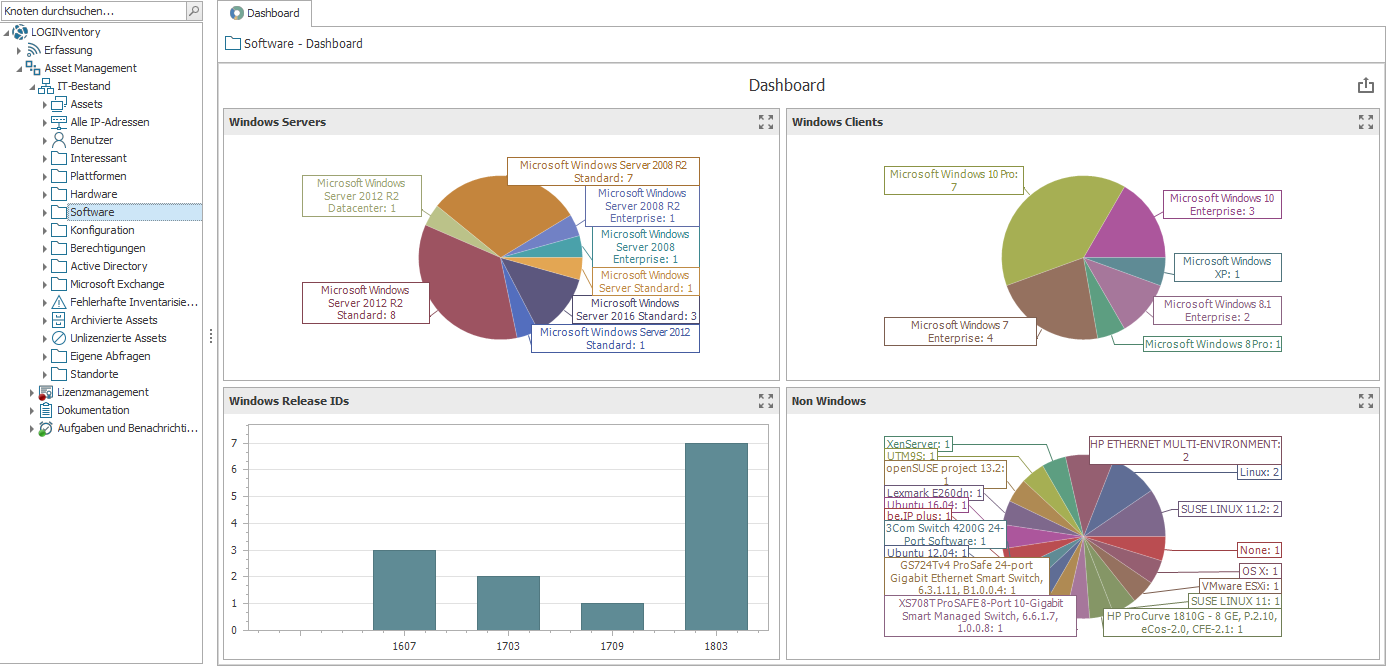Click the 1607 bar in chart
This screenshot has height=668, width=1388.
point(404,590)
